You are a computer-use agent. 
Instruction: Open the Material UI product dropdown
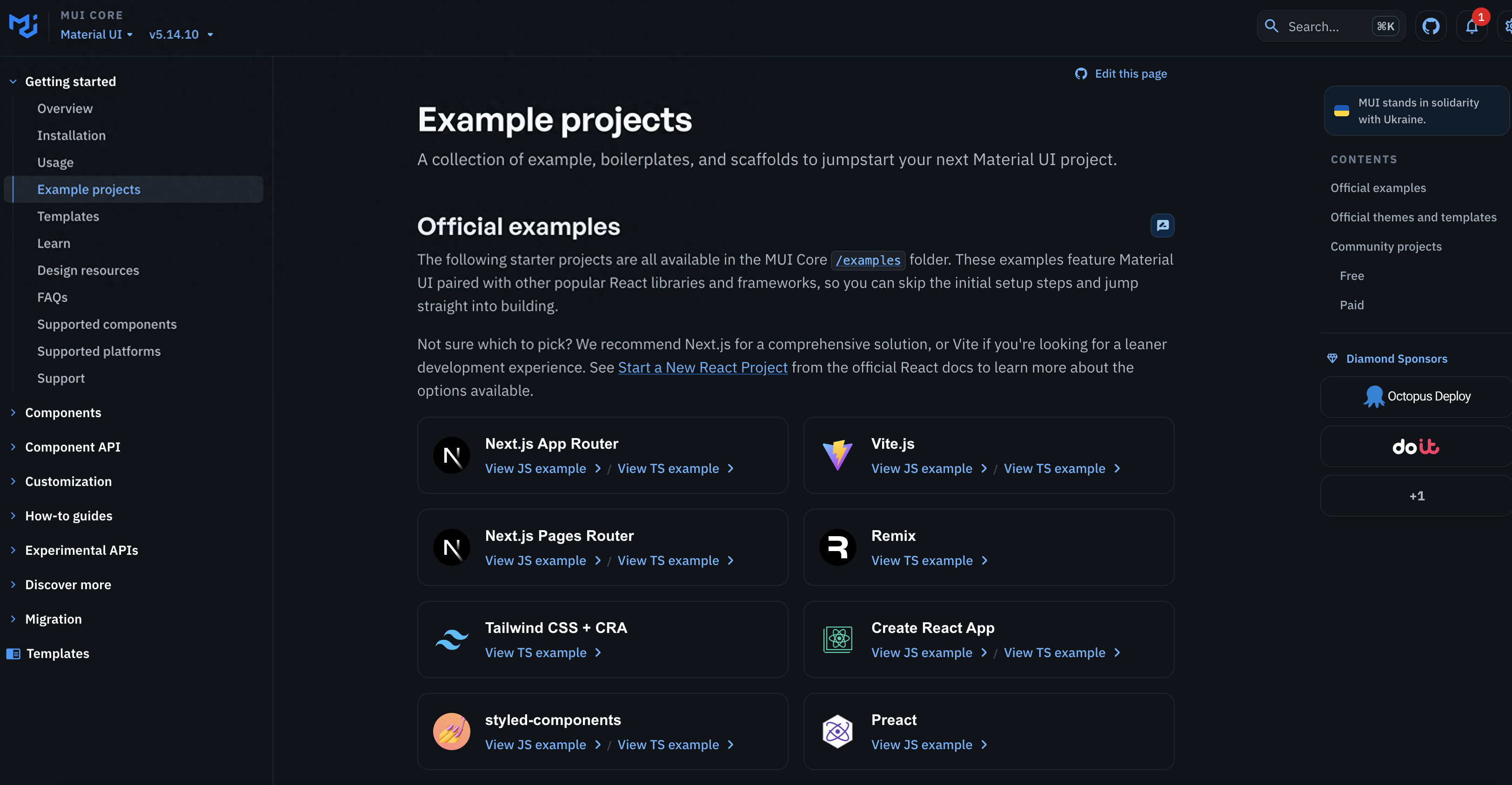(97, 34)
